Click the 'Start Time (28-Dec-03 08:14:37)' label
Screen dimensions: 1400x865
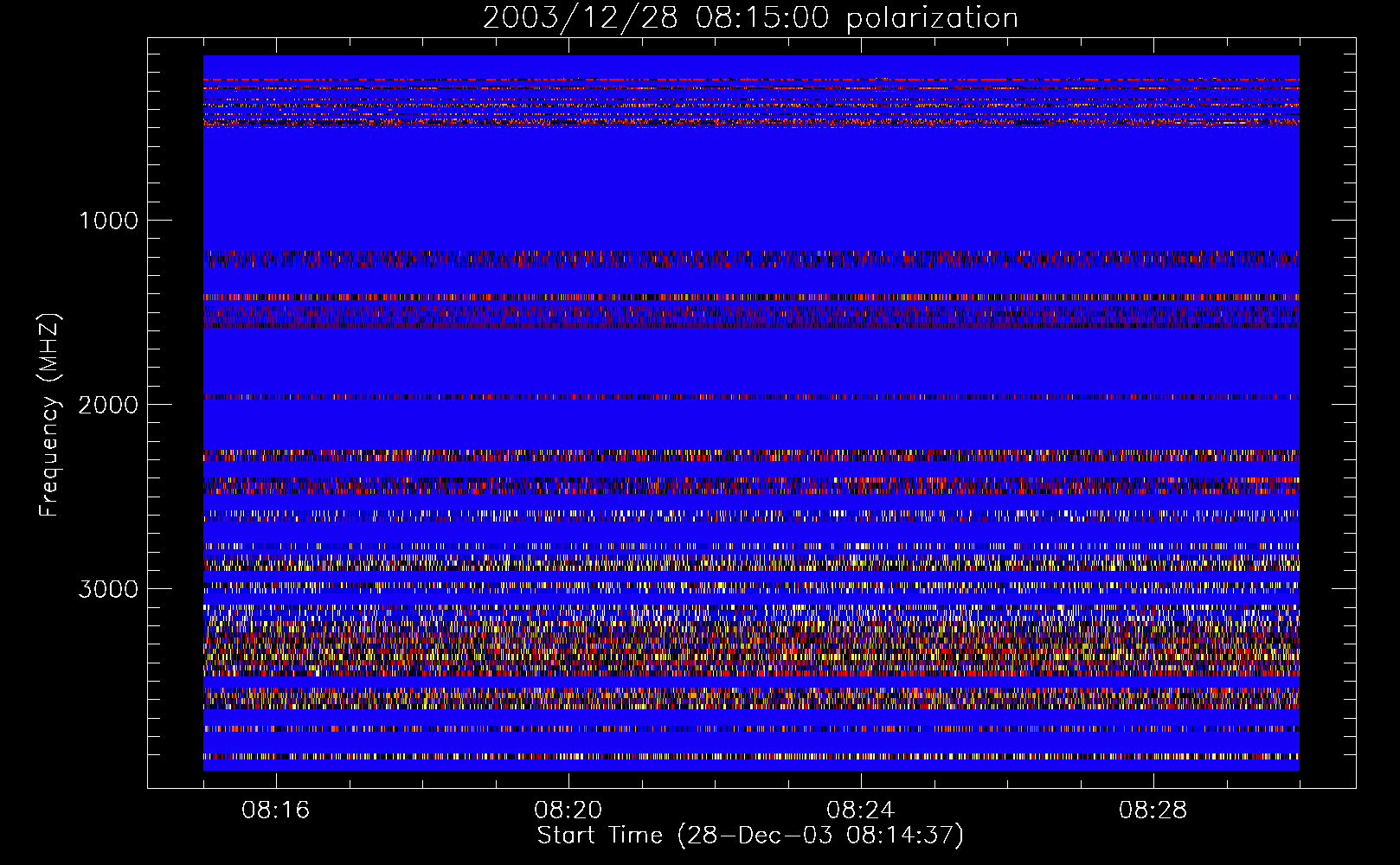[750, 836]
